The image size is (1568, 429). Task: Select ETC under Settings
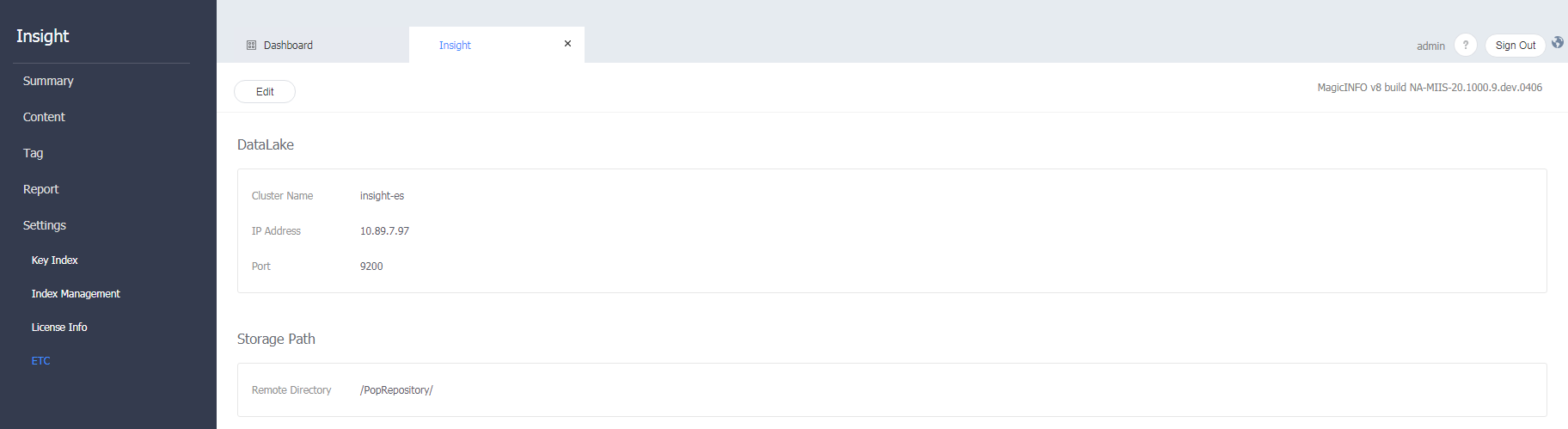[41, 361]
